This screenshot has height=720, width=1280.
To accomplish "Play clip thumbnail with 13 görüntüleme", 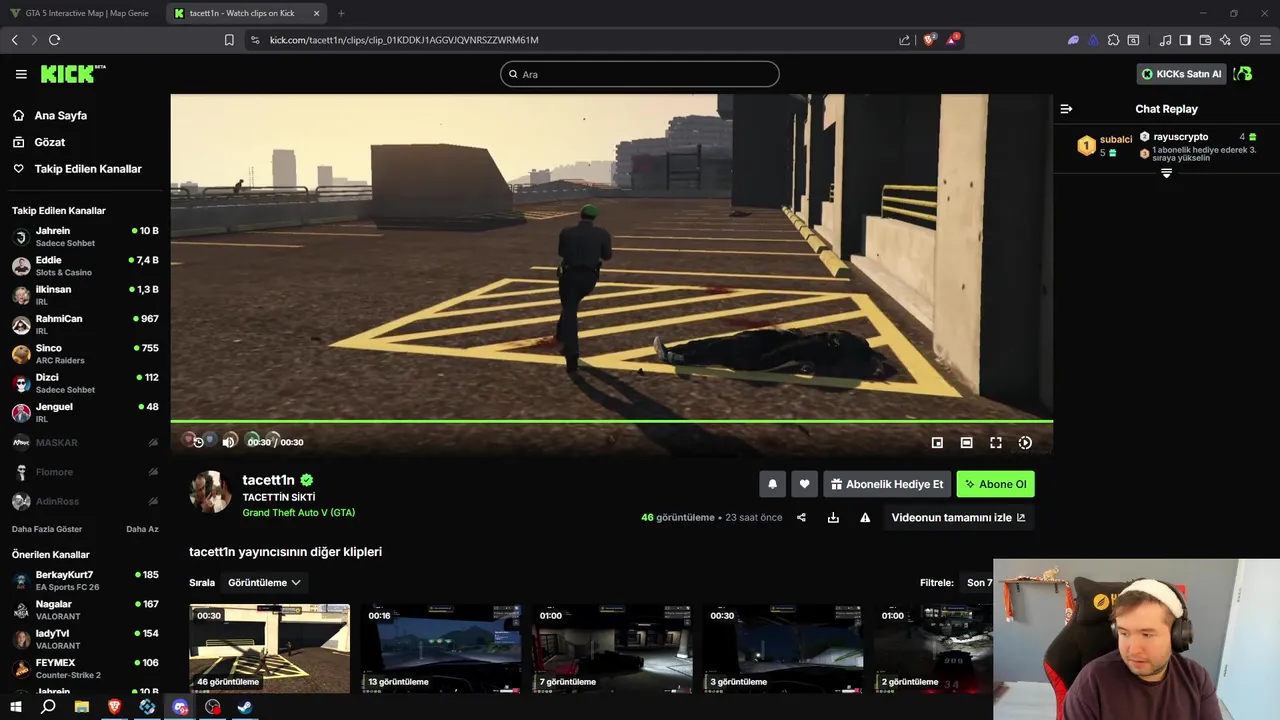I will pyautogui.click(x=441, y=648).
